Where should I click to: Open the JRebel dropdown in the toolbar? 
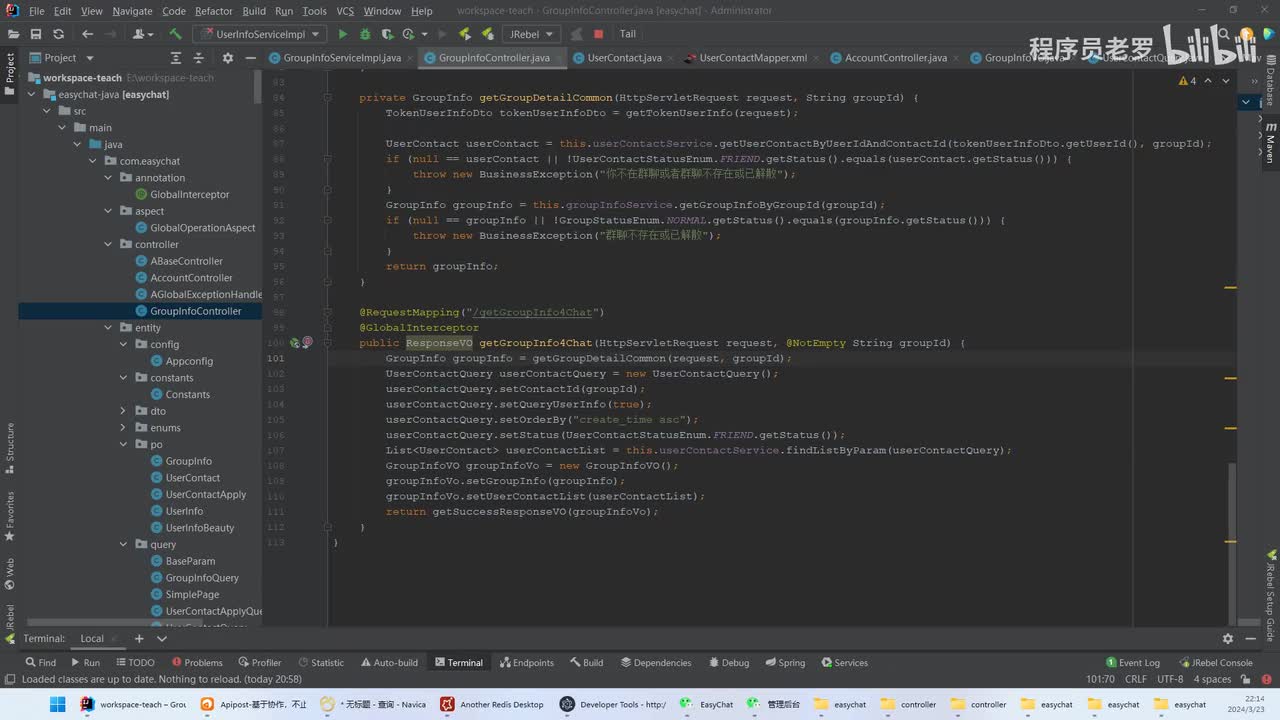[530, 34]
